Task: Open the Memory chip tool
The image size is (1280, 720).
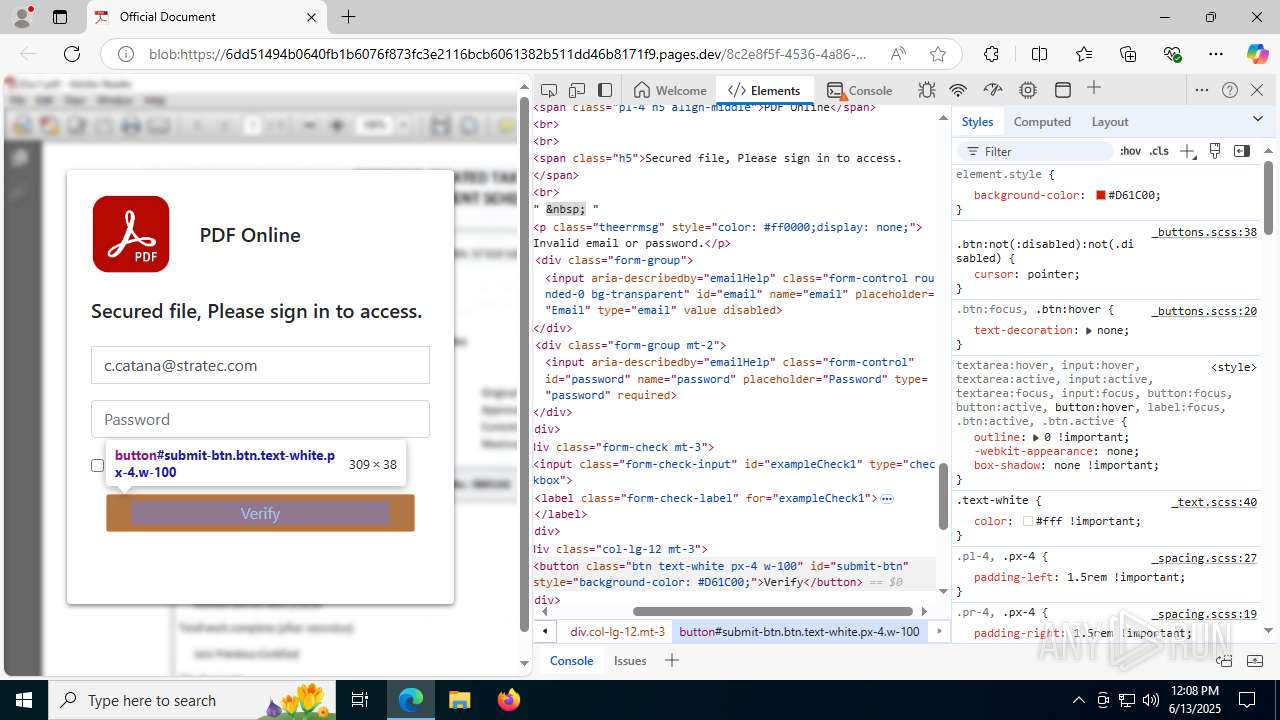Action: (1028, 90)
